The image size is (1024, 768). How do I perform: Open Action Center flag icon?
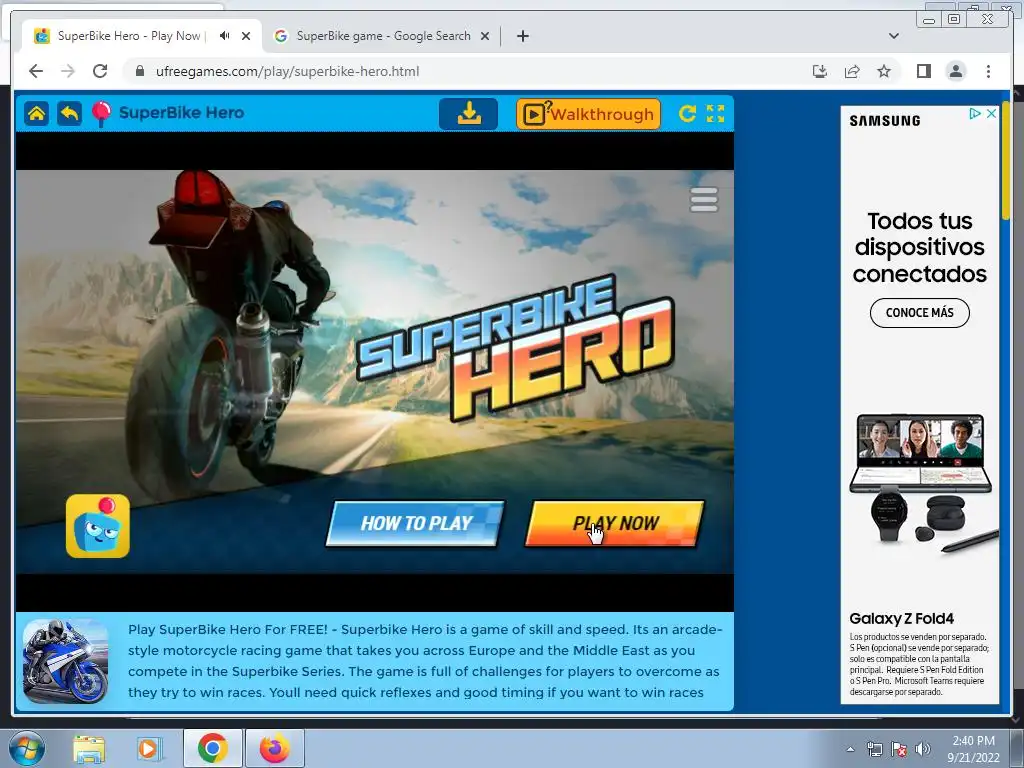tap(899, 749)
